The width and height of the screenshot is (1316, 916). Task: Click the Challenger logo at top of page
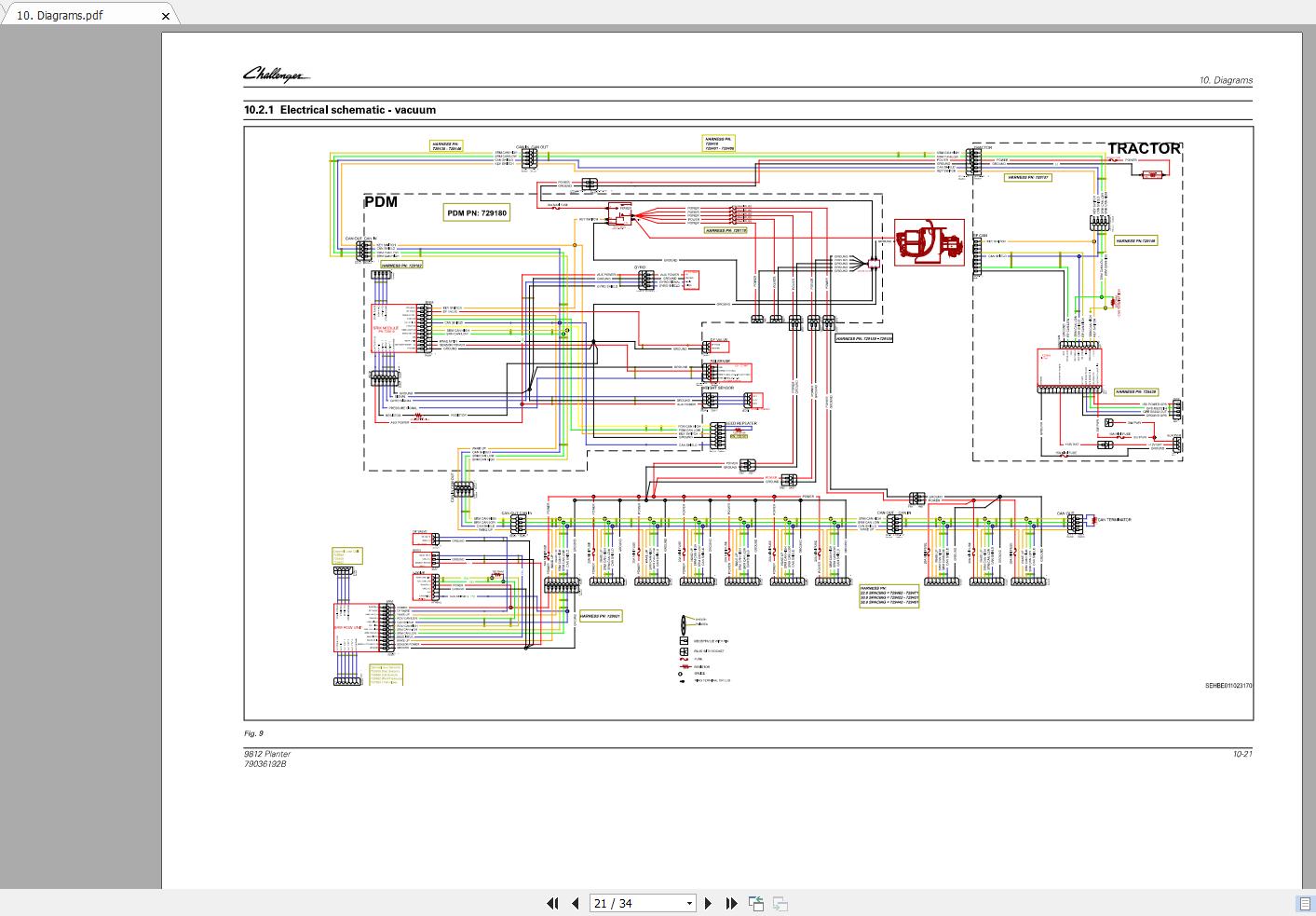(x=275, y=73)
